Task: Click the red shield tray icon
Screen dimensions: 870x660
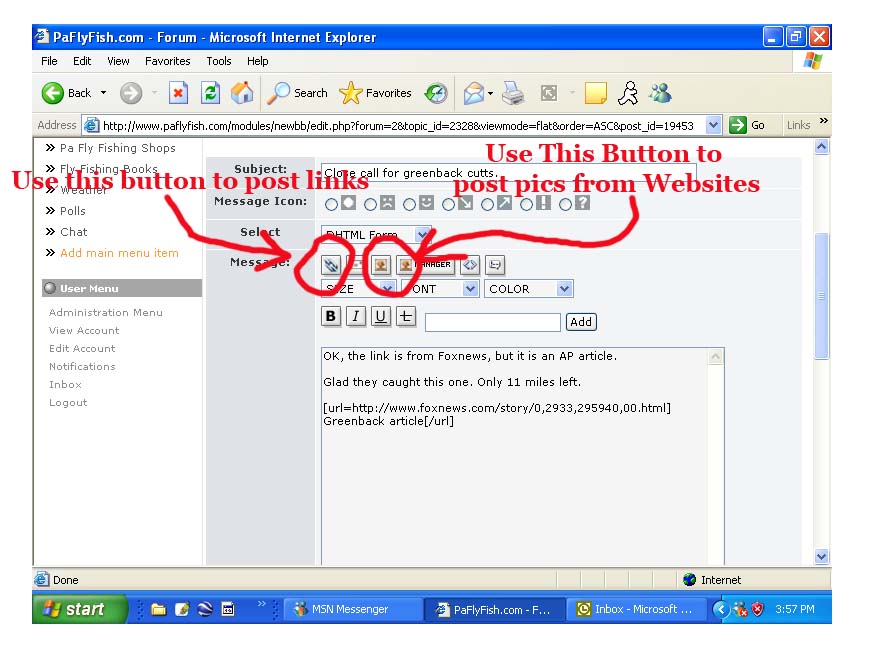Action: (757, 609)
